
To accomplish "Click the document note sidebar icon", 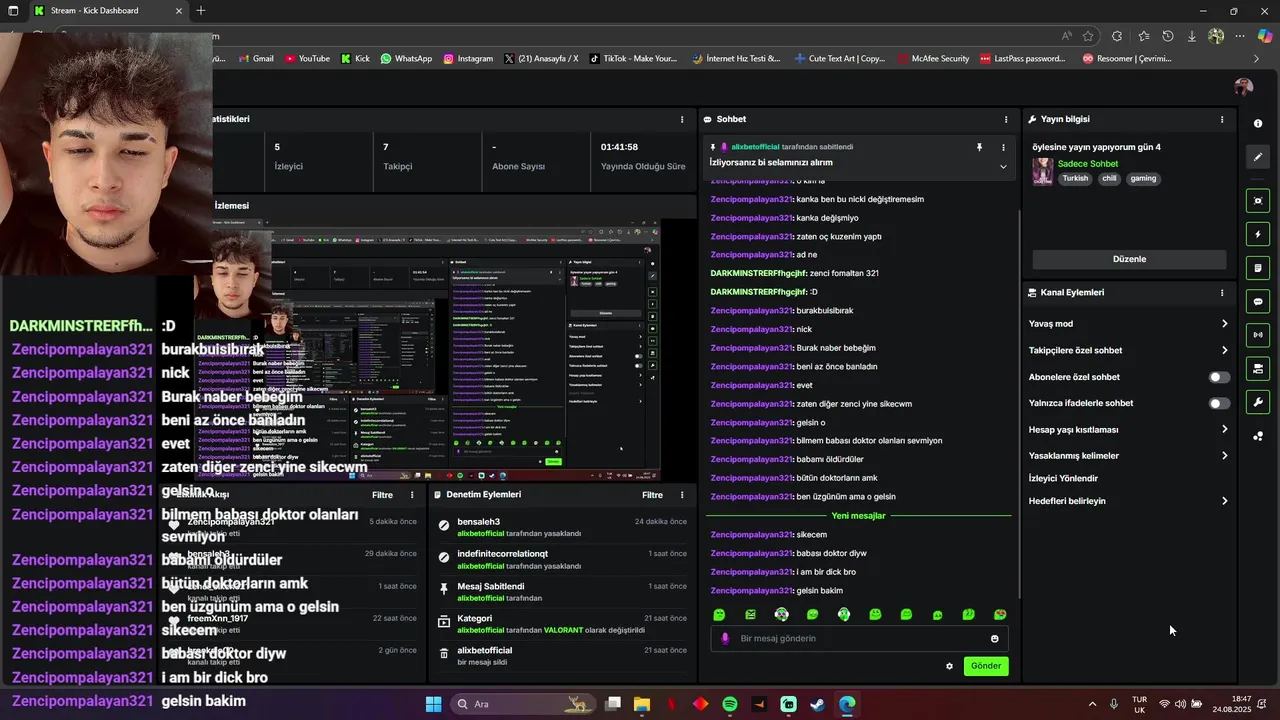I will coord(1258,268).
